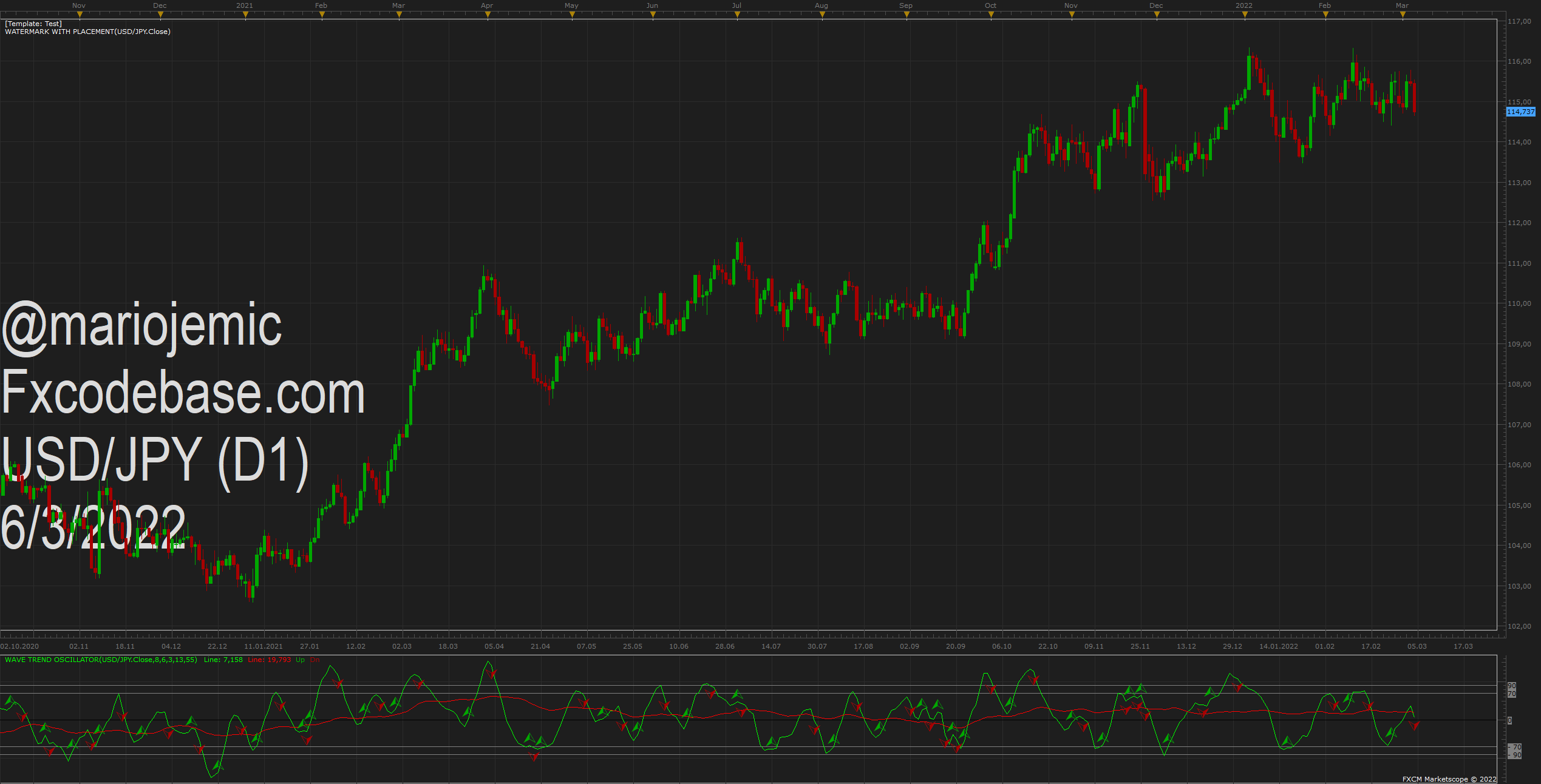
Task: Click the 06.10 date axis label
Action: pos(1002,646)
